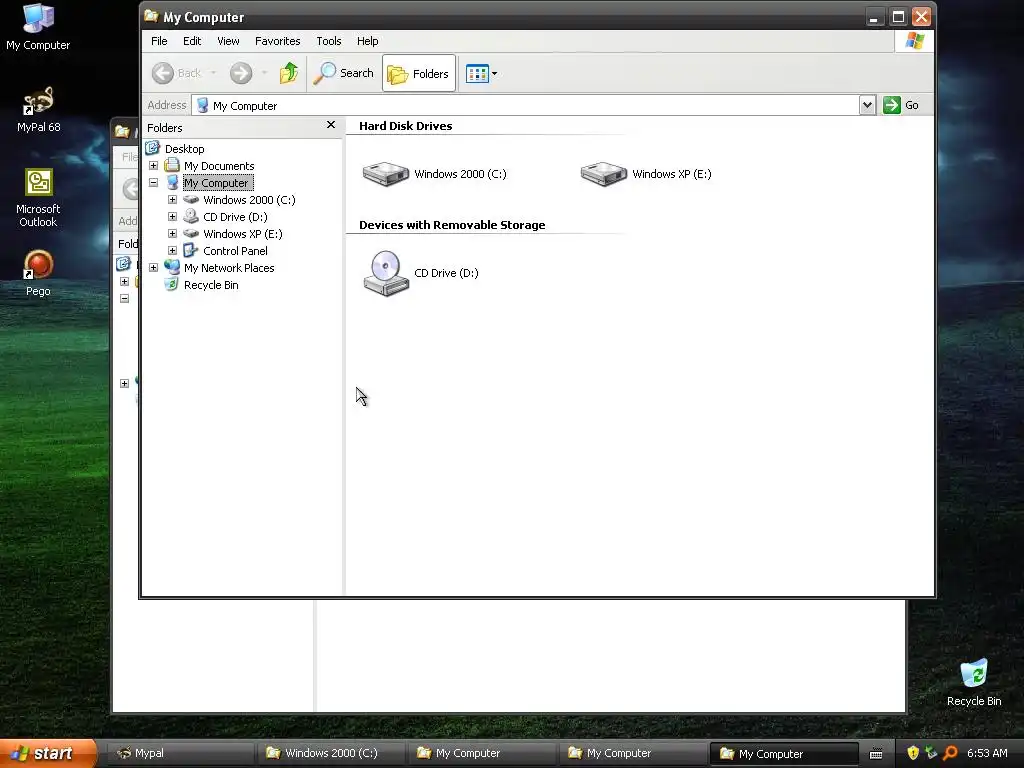Click the orange magnifier tray icon

point(950,753)
